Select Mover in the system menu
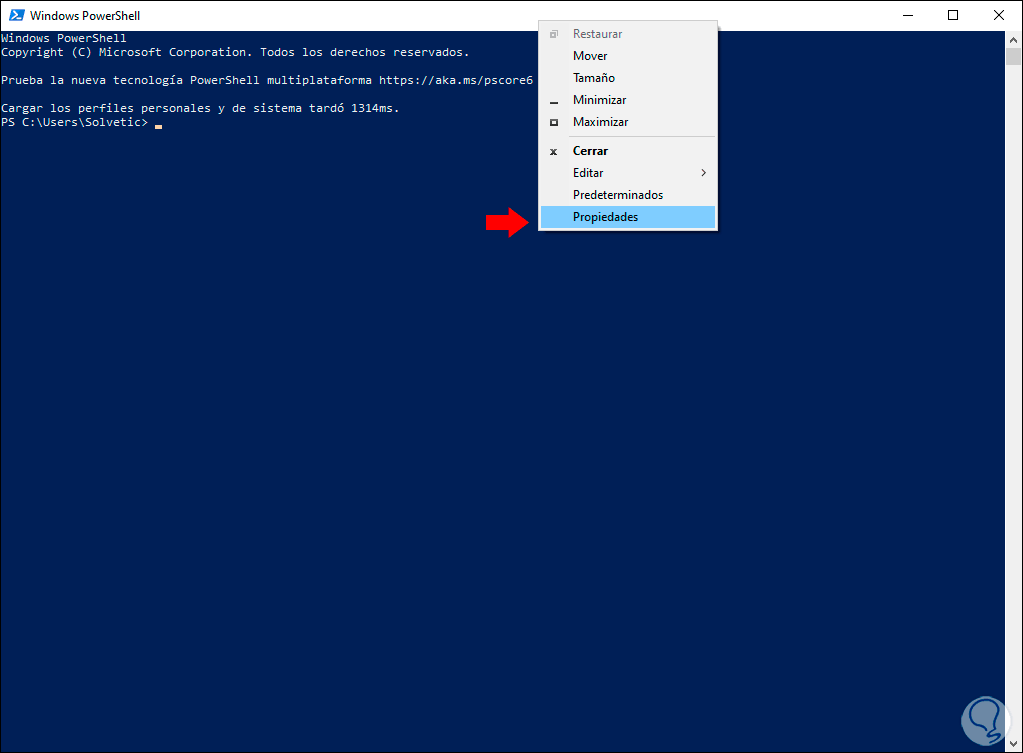 [x=628, y=55]
